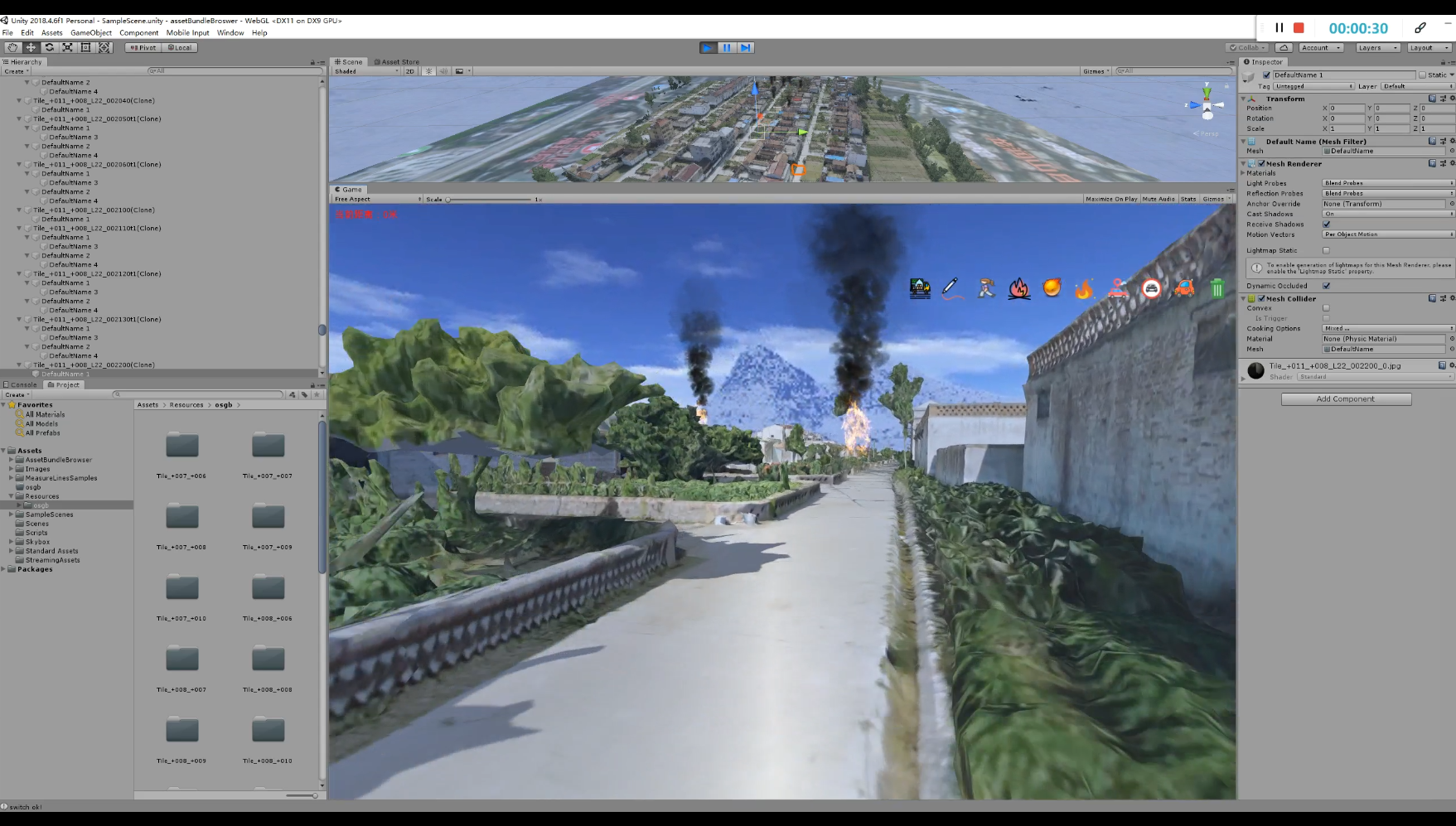The height and width of the screenshot is (826, 1456).
Task: Click the Play button
Action: tap(708, 48)
